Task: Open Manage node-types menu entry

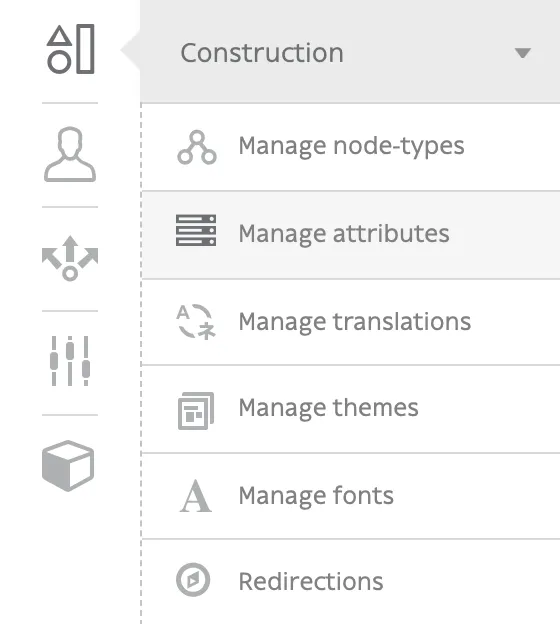Action: click(351, 147)
